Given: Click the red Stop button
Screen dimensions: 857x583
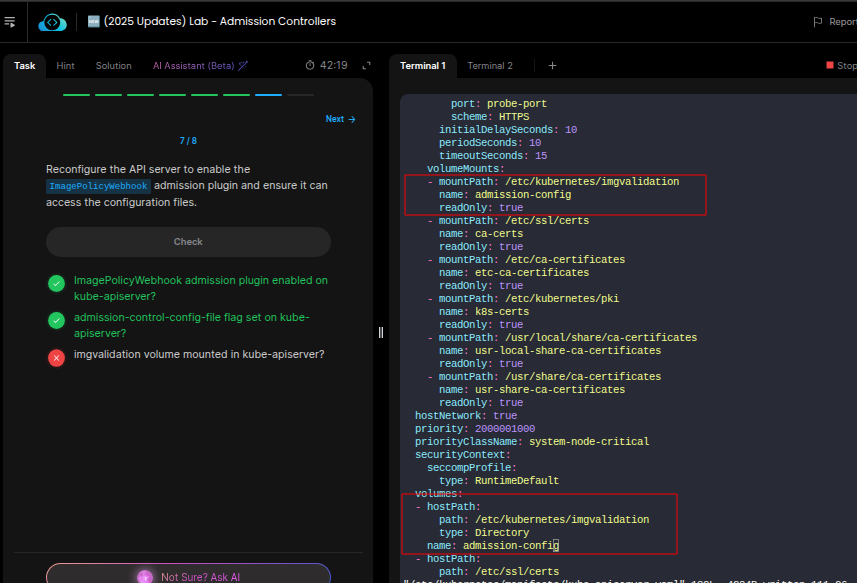Looking at the screenshot, I should click(x=840, y=66).
